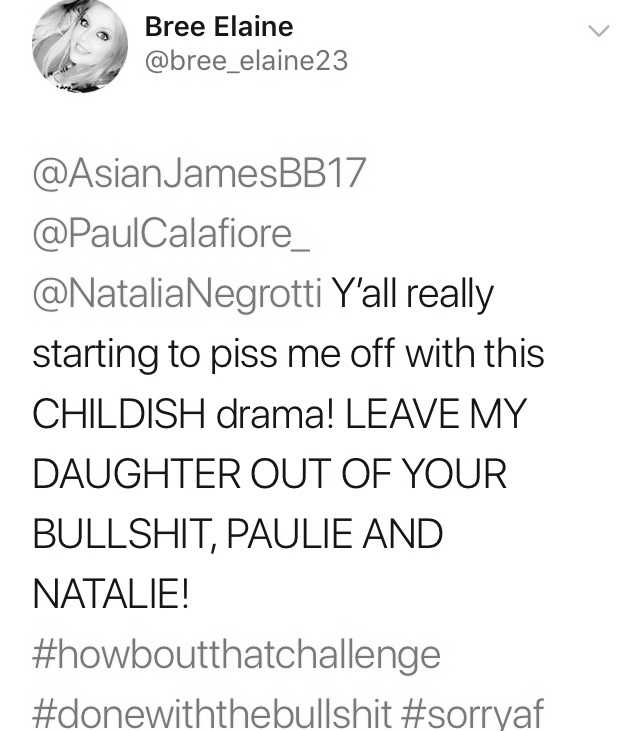Open the #donewiththebullshit hashtag
This screenshot has height=731, width=640.
coord(212,713)
